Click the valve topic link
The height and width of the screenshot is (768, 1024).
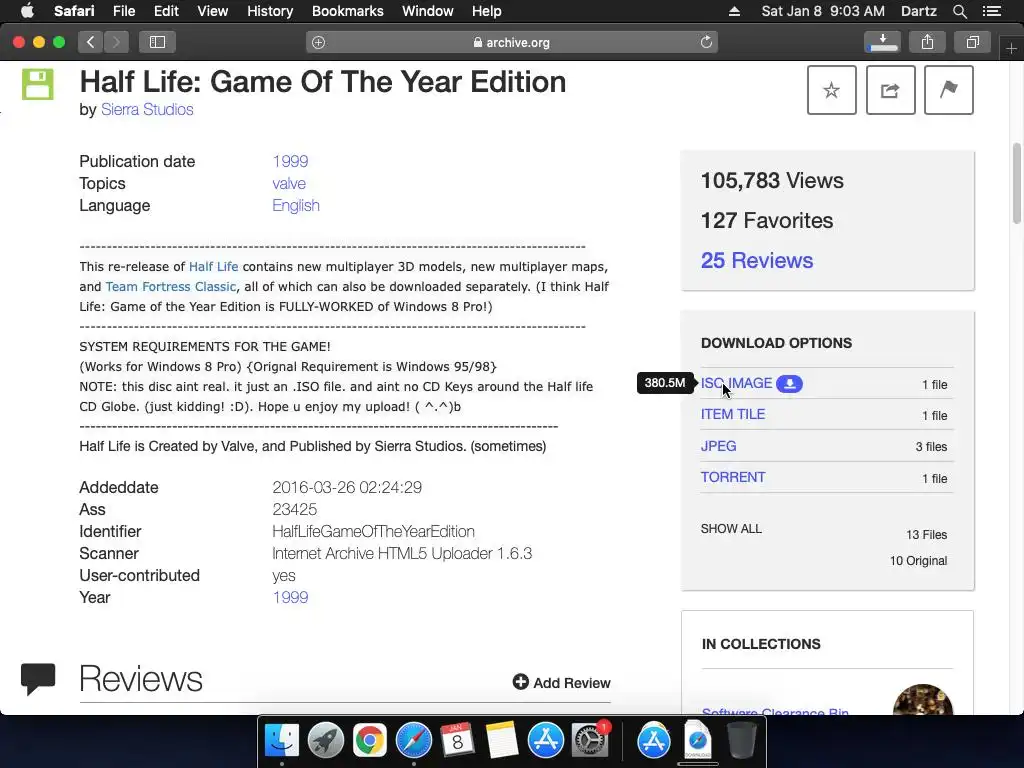[289, 184]
